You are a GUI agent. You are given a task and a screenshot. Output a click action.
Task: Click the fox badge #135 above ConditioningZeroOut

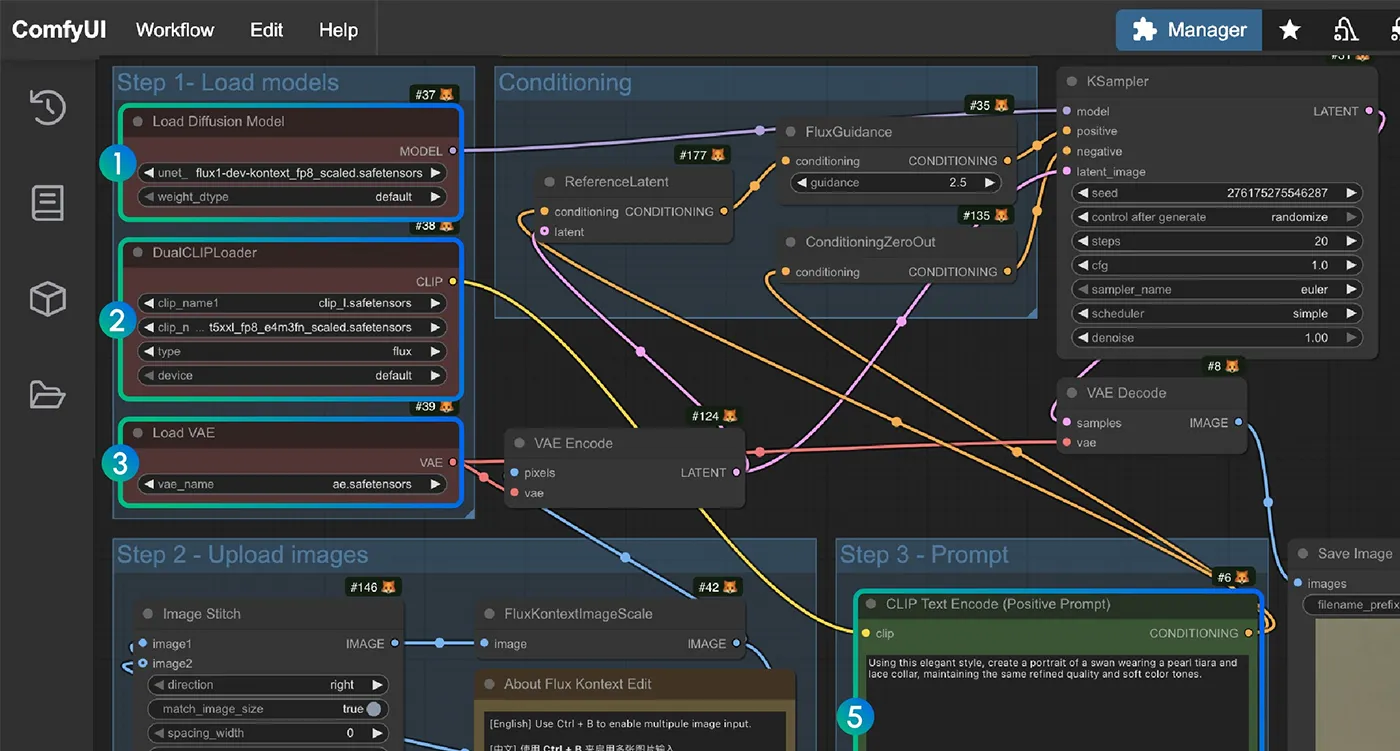click(x=987, y=215)
